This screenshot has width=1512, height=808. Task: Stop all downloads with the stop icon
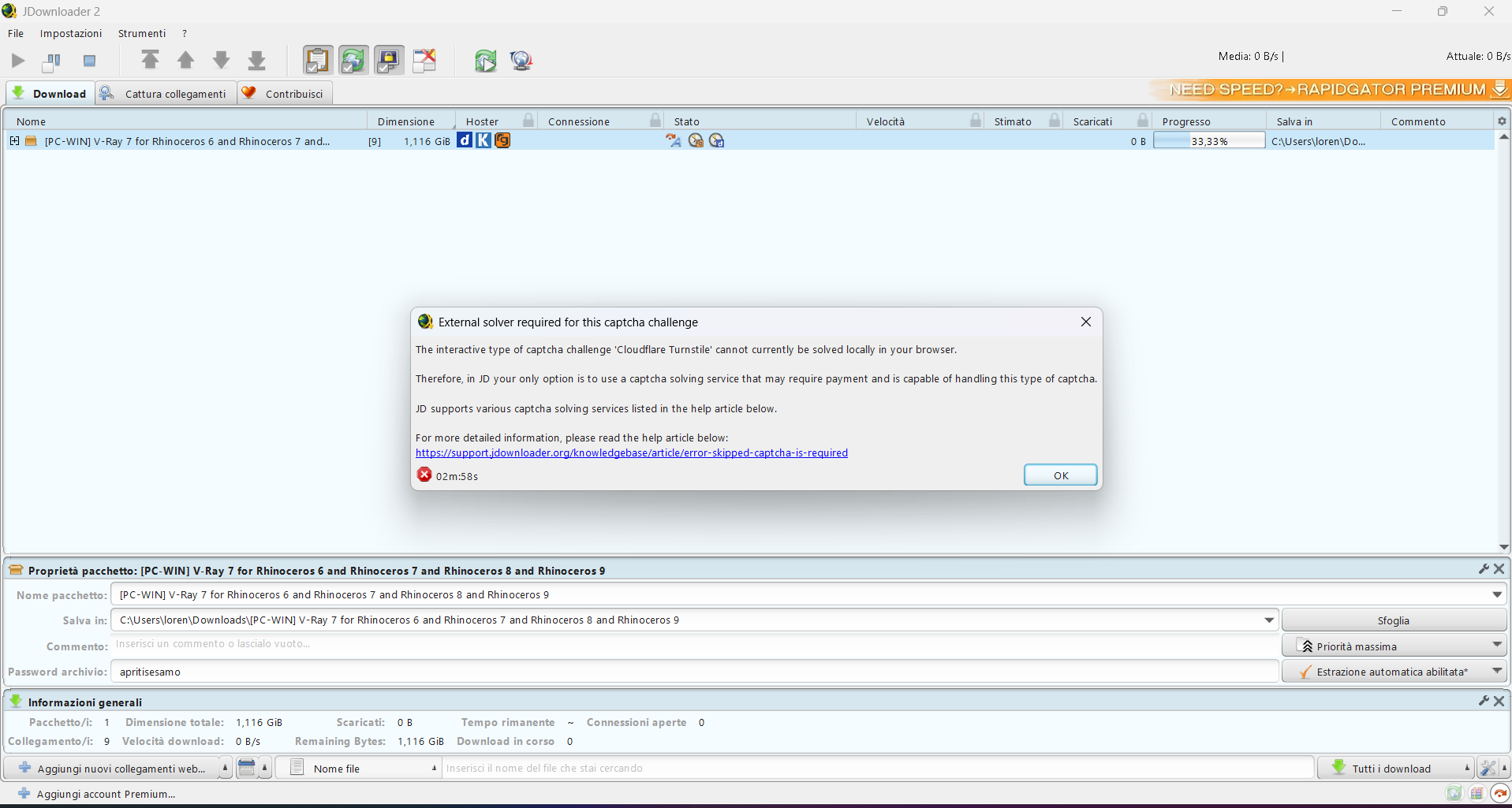pyautogui.click(x=89, y=61)
